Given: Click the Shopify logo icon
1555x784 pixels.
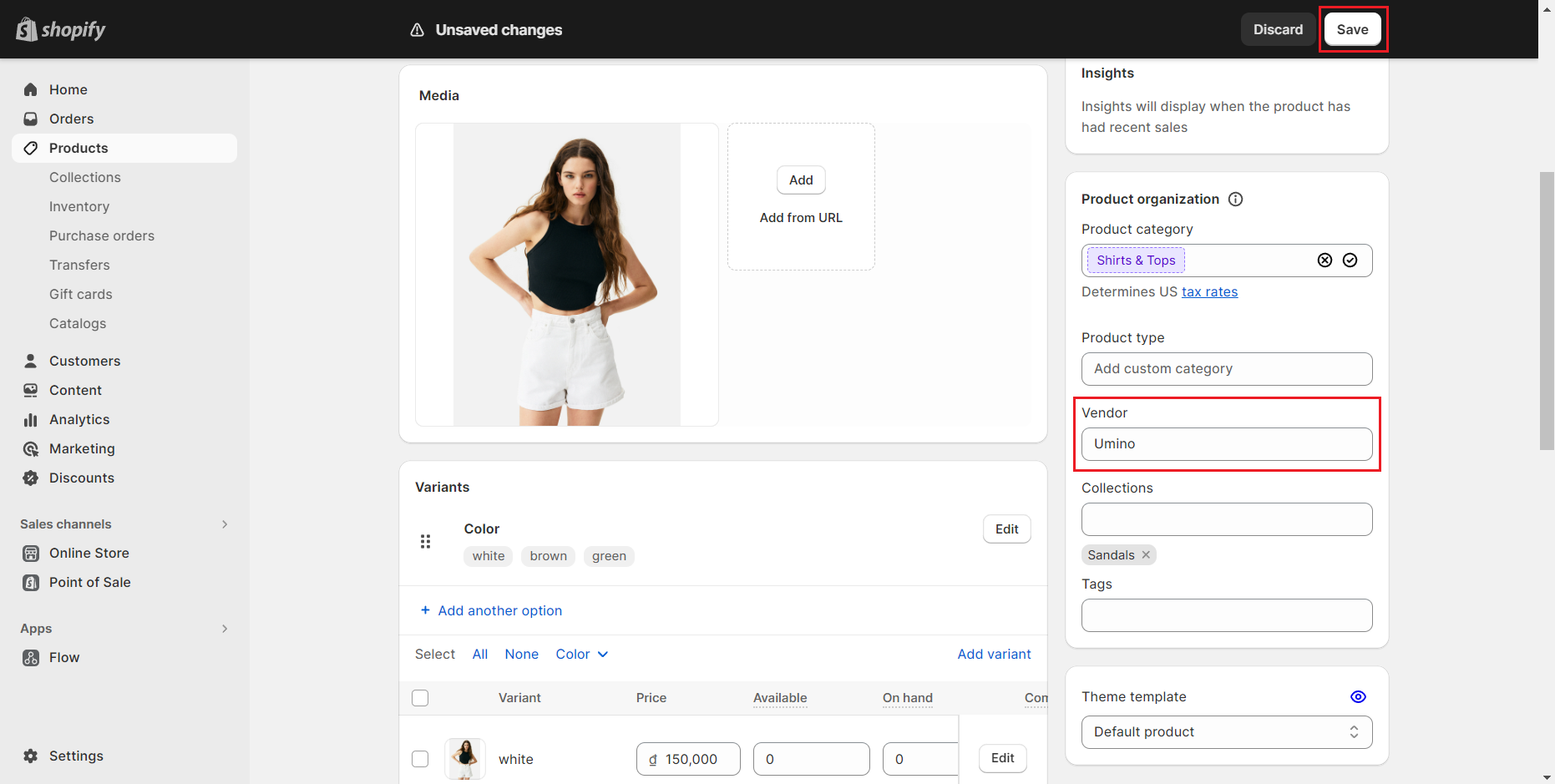Looking at the screenshot, I should pyautogui.click(x=27, y=29).
